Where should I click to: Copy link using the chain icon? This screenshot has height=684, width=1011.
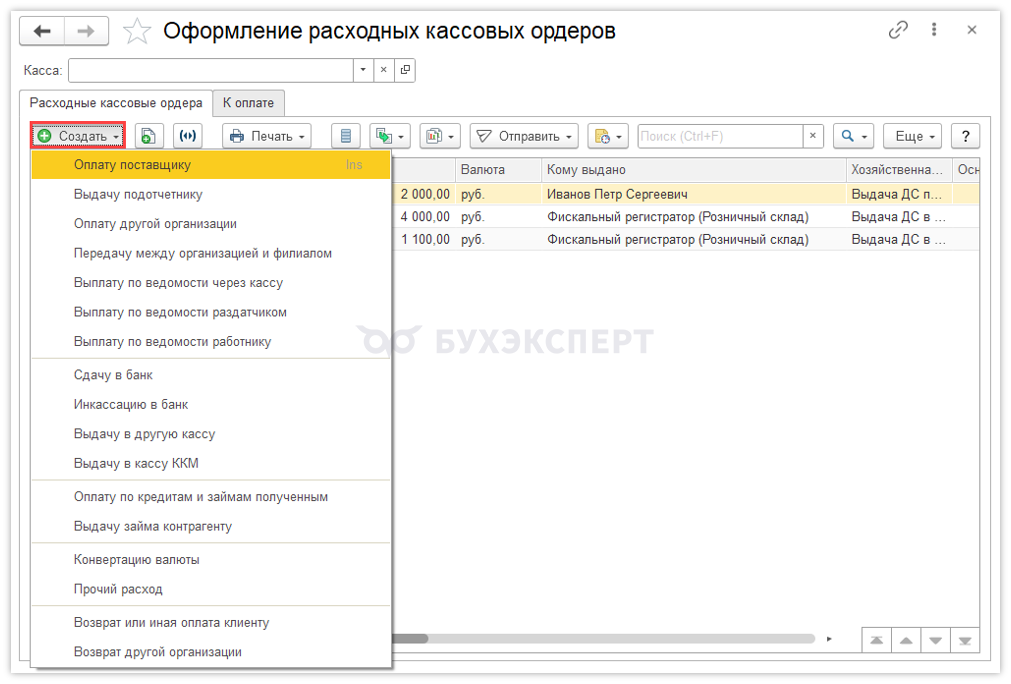coord(898,31)
